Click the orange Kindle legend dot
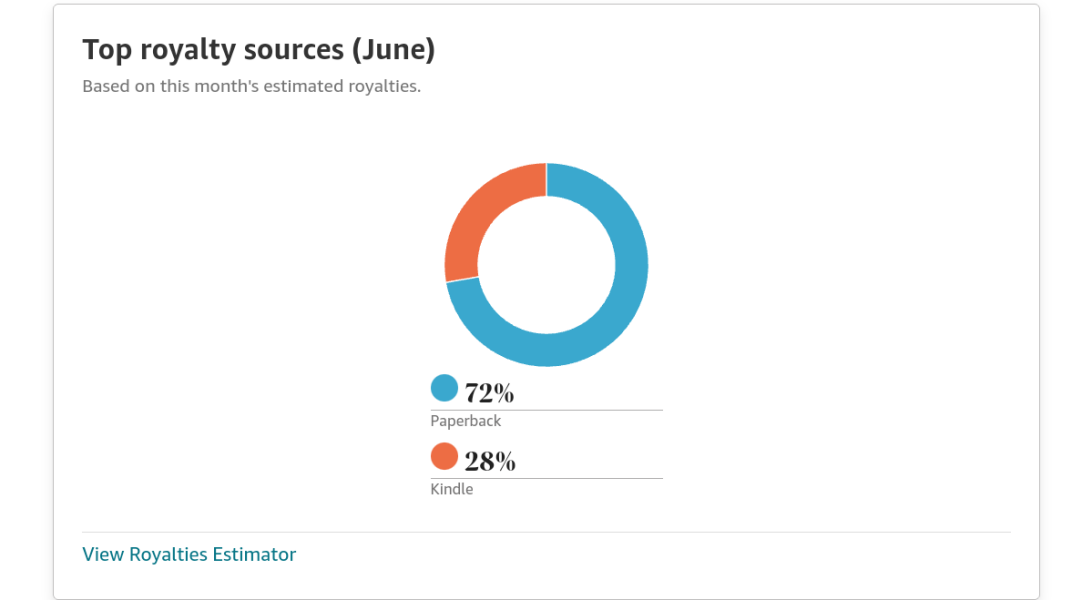This screenshot has height=600, width=1072. (x=444, y=457)
